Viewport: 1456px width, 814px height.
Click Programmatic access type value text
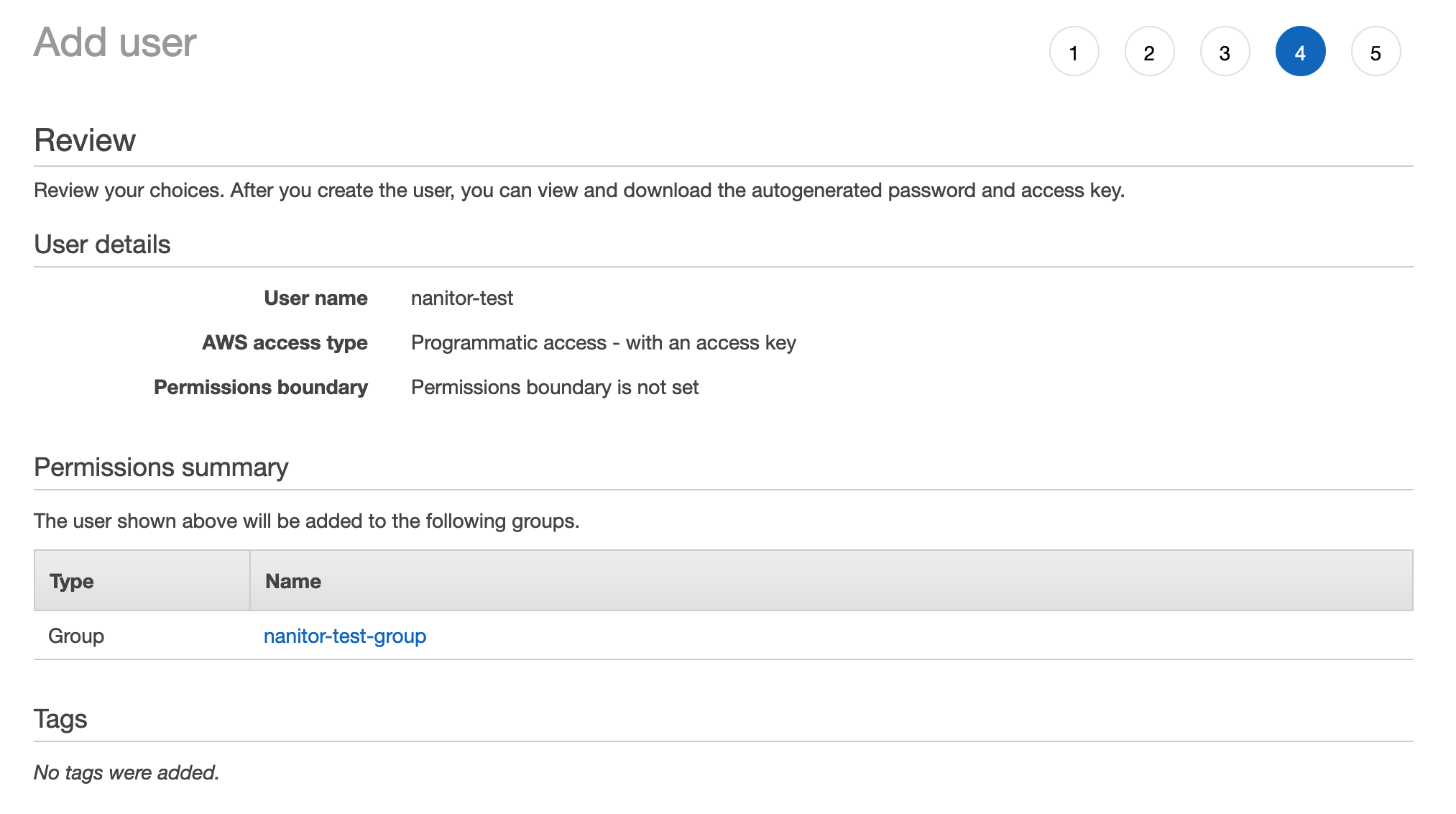point(603,343)
